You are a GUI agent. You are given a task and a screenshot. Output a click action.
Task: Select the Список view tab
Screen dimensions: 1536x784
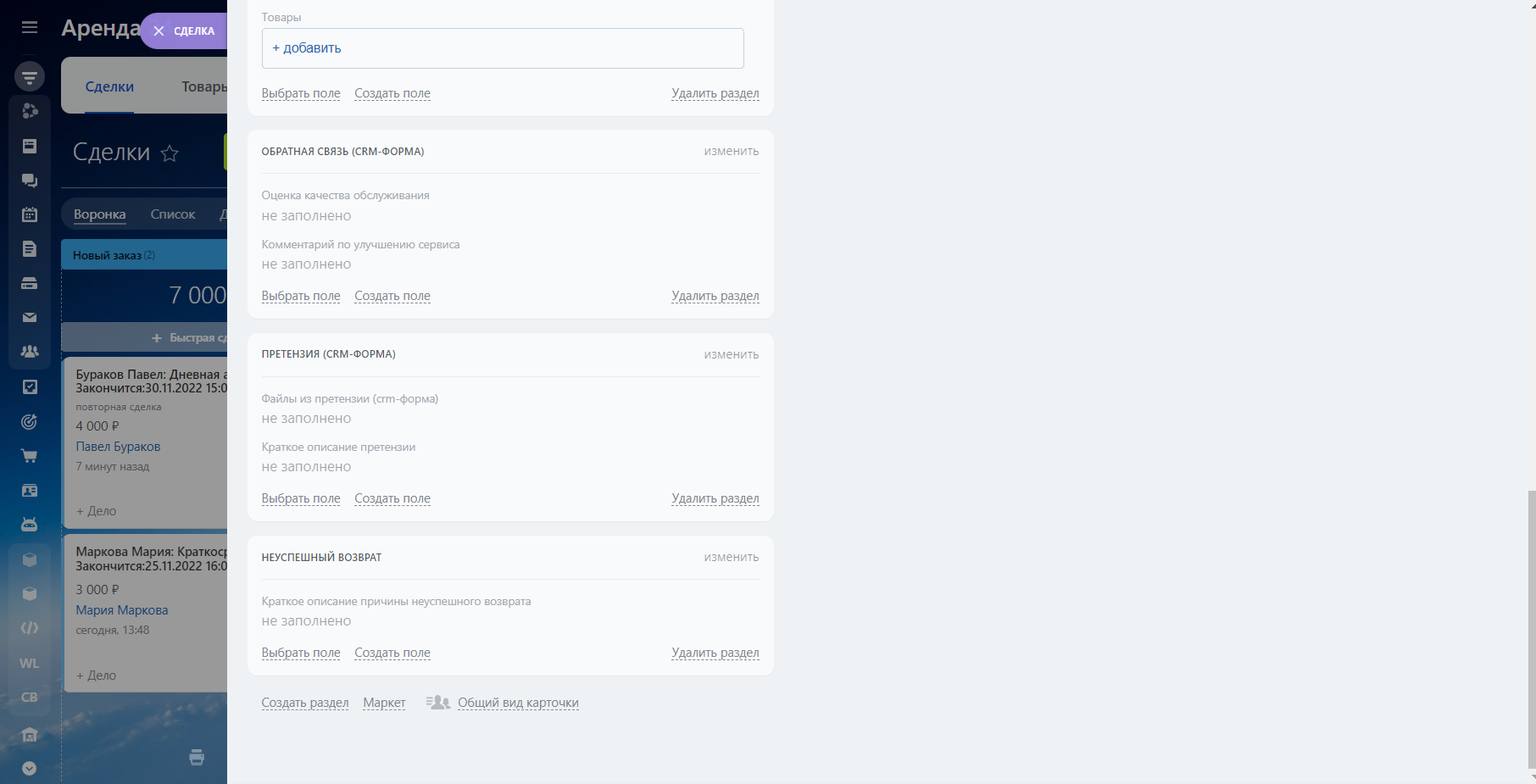173,214
